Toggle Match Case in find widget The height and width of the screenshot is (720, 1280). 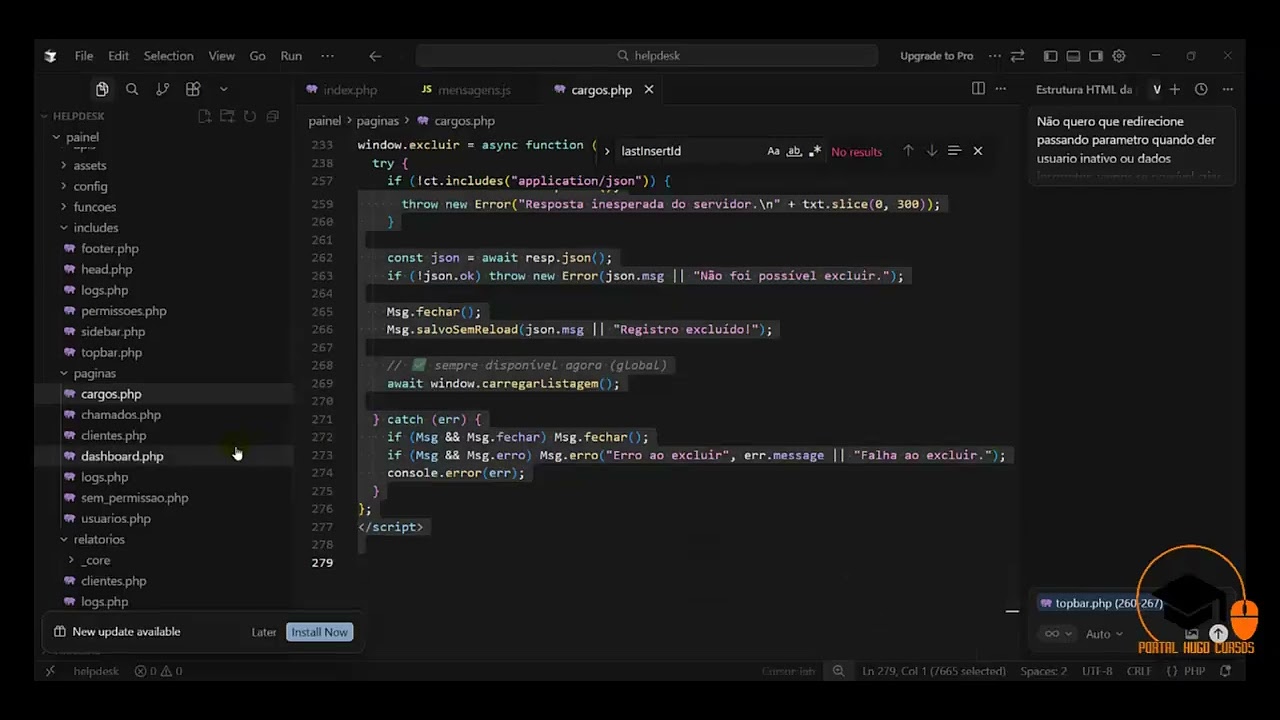tap(773, 151)
